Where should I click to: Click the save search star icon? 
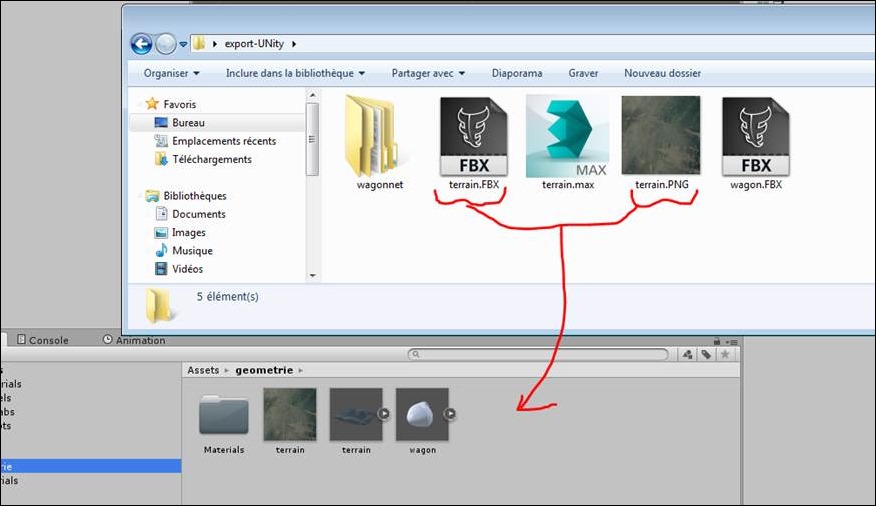pyautogui.click(x=725, y=354)
